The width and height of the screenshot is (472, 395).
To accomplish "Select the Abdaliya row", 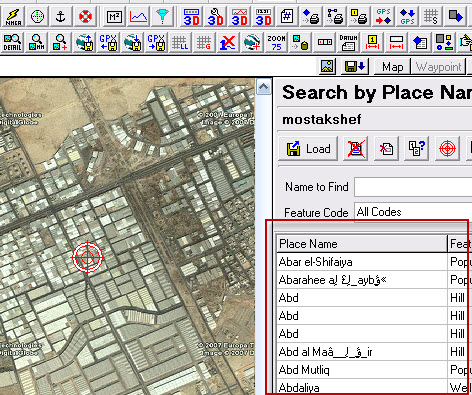I will click(374, 387).
